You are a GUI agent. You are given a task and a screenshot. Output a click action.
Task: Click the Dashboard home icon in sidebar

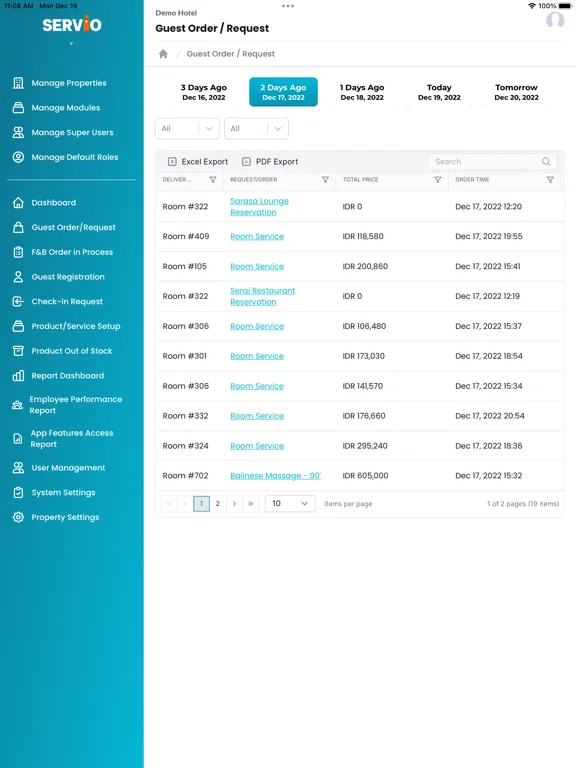18,203
